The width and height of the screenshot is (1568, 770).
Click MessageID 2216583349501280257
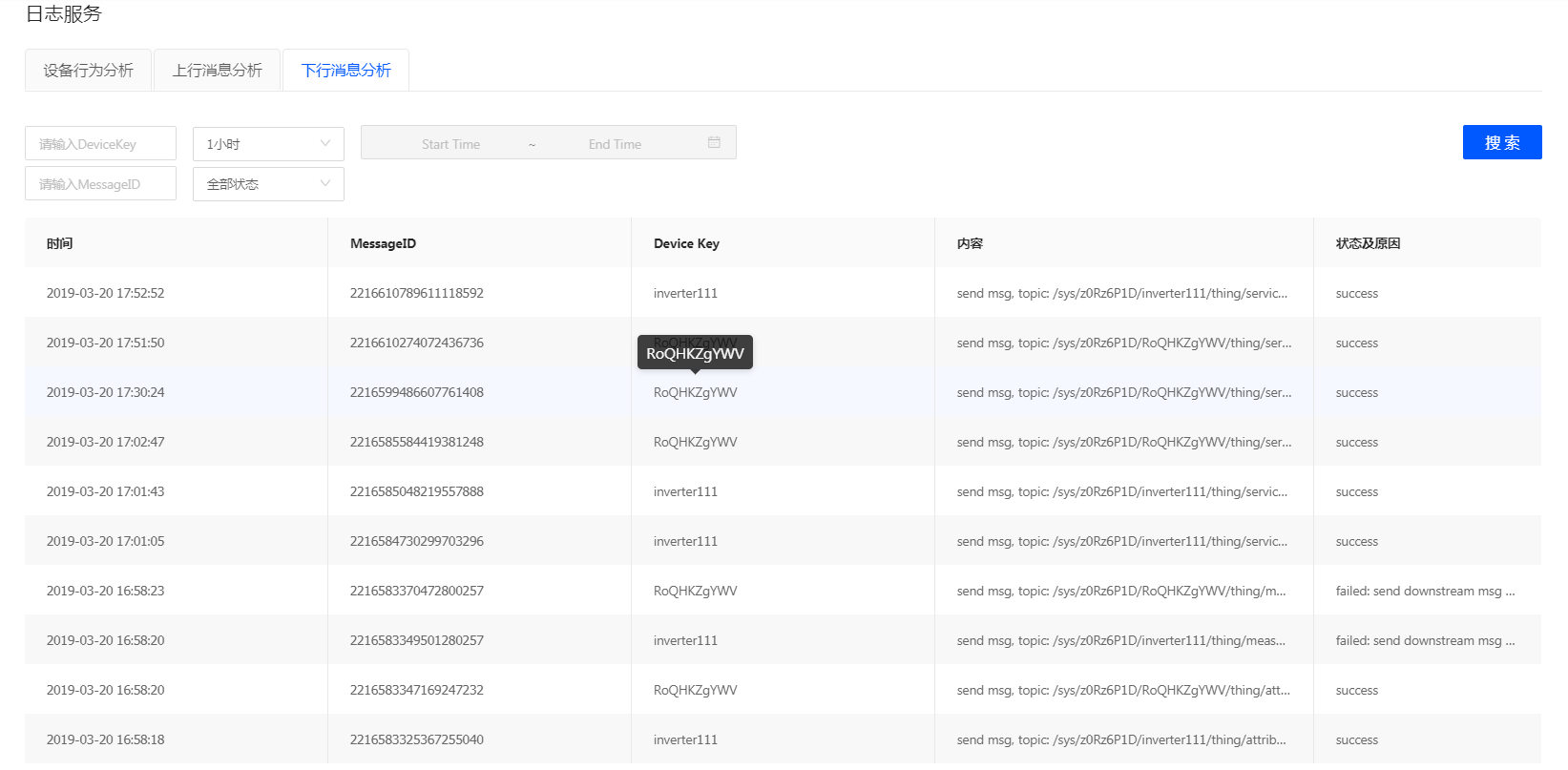pos(416,640)
